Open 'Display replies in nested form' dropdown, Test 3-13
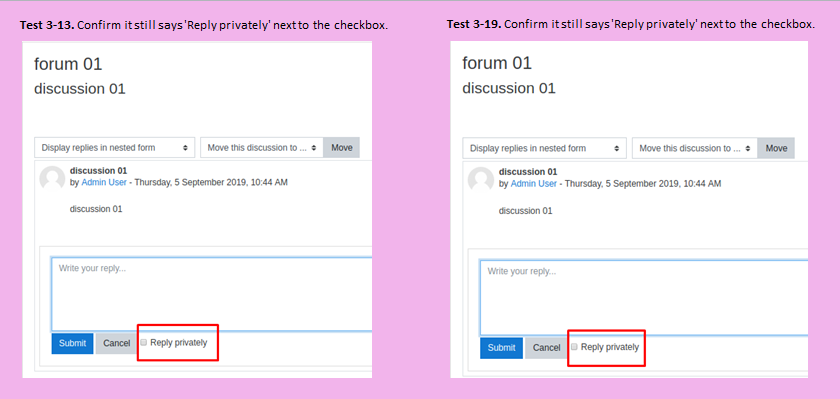This screenshot has width=840, height=399. [x=115, y=148]
